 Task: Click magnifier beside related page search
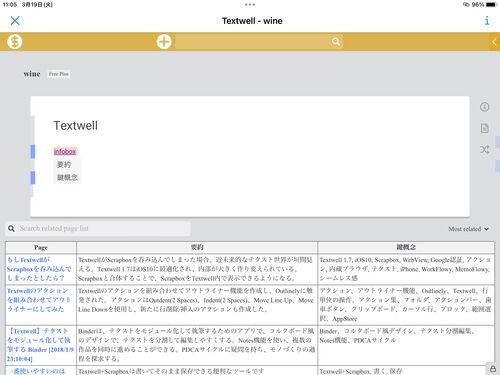pyautogui.click(x=11, y=229)
